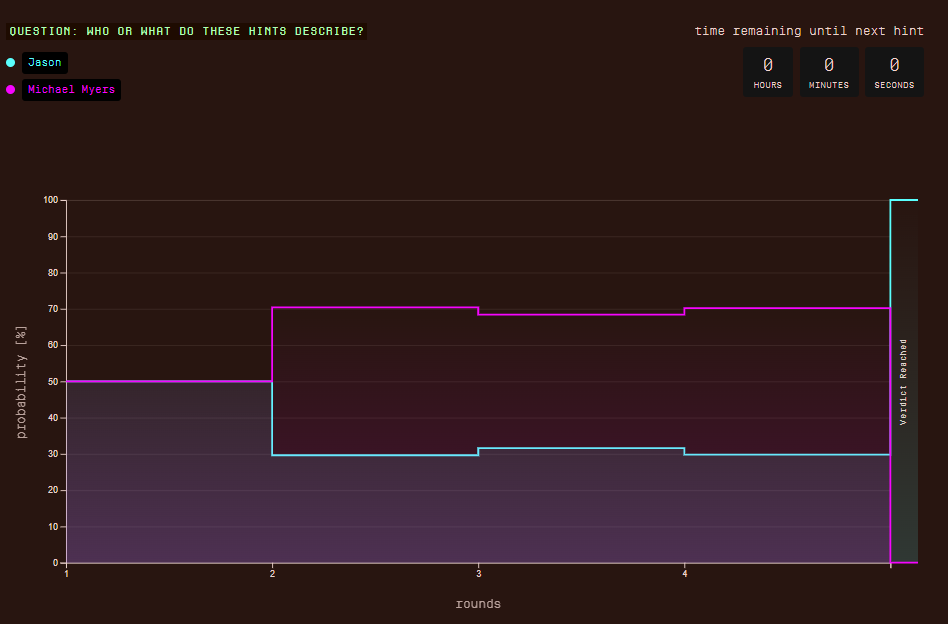Click the 30 tick on y-axis
Viewport: 948px width, 624px height.
(x=53, y=454)
